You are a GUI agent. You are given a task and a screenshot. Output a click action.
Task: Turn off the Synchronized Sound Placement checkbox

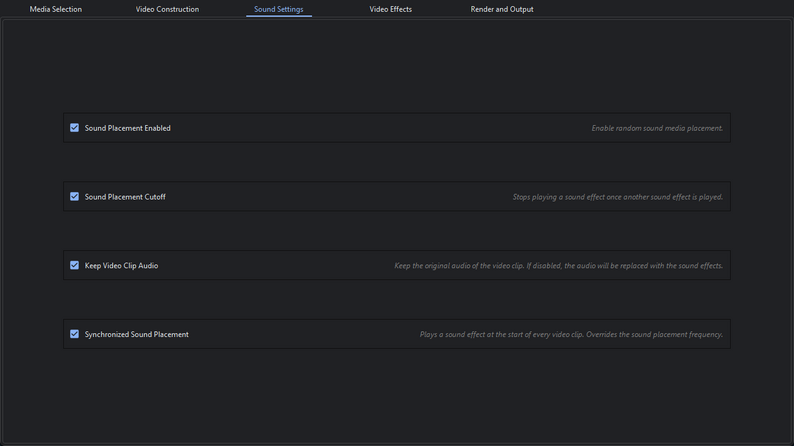click(x=74, y=334)
